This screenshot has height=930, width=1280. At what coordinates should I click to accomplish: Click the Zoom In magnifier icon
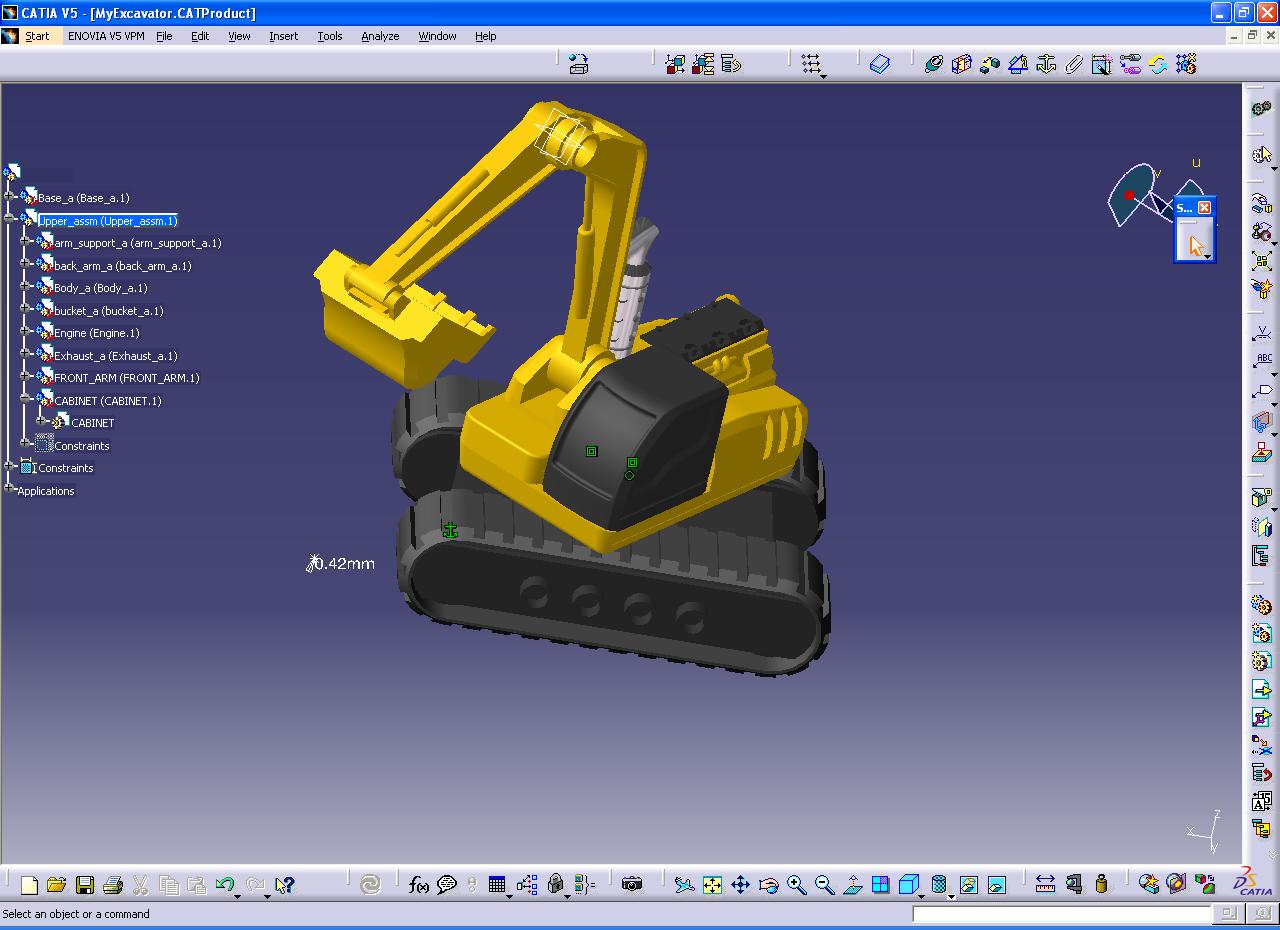(796, 884)
